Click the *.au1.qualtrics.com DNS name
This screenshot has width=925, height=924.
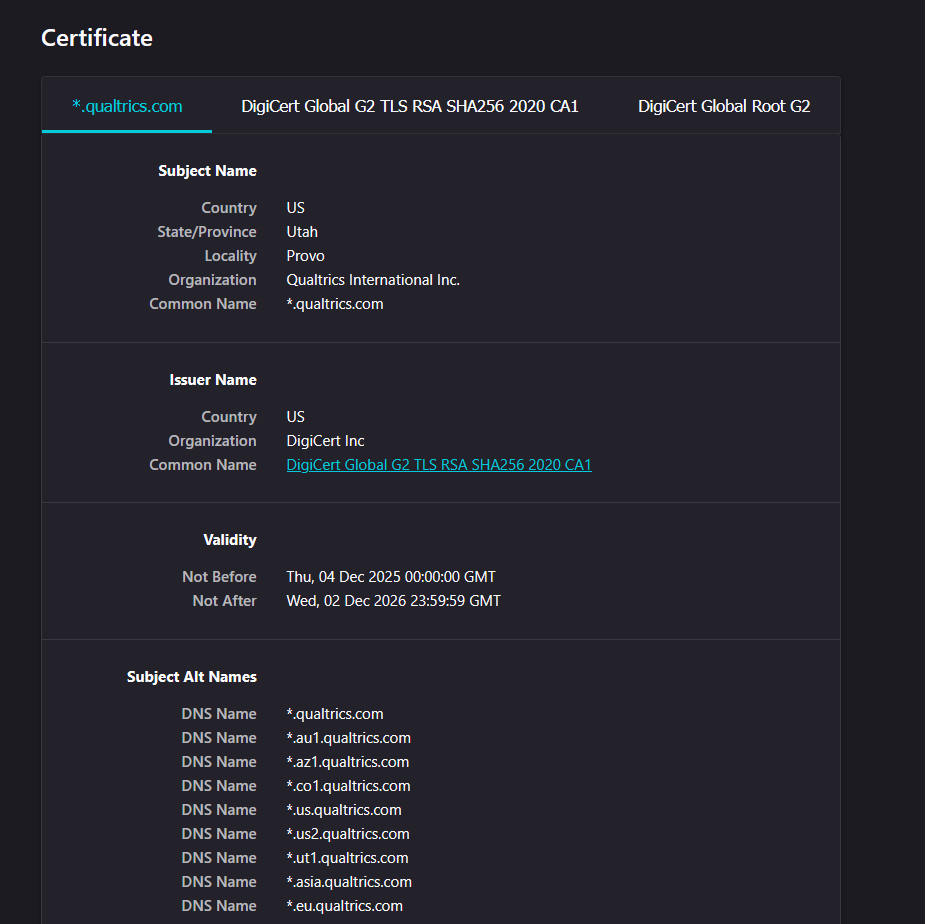point(348,738)
